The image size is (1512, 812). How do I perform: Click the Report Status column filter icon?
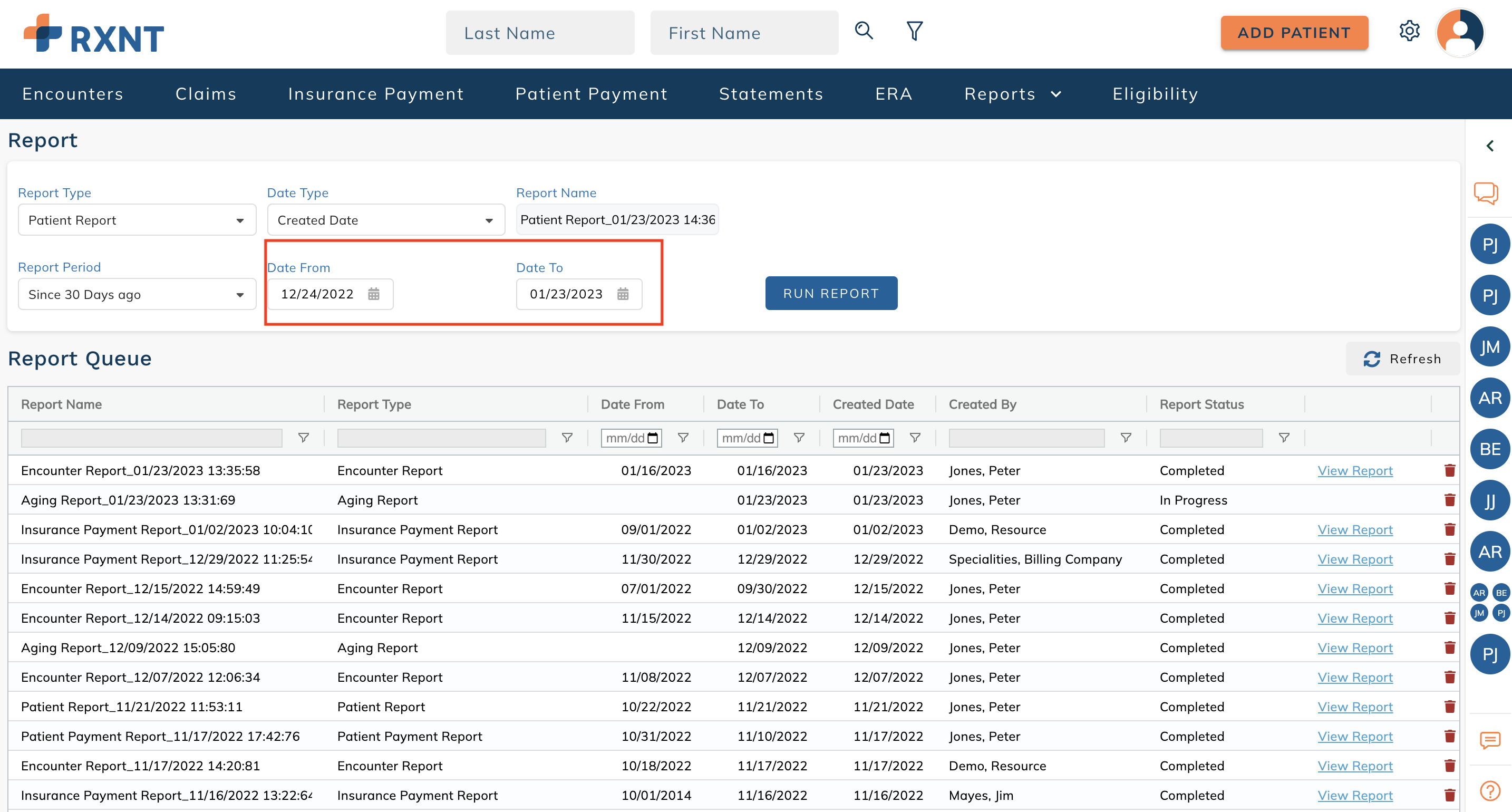pos(1284,438)
